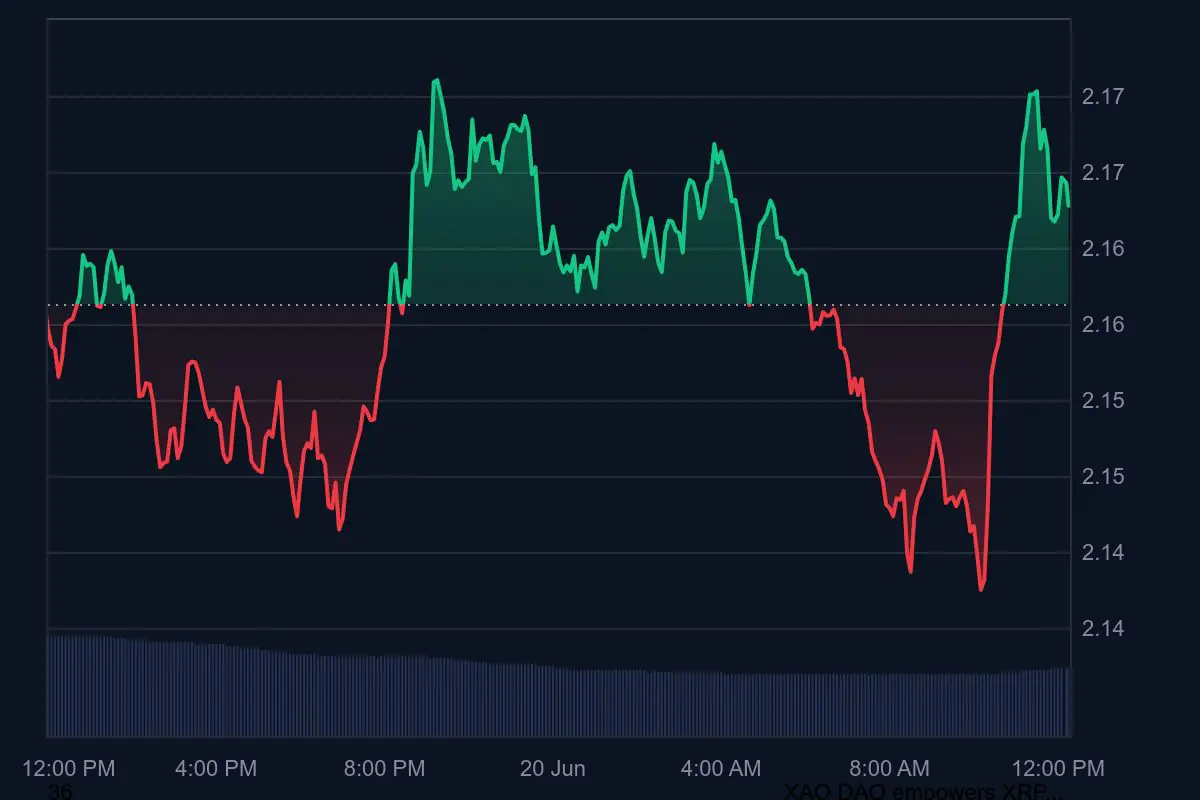Click the green peak at chart's far right
Viewport: 1200px width, 800px height.
click(x=1035, y=92)
